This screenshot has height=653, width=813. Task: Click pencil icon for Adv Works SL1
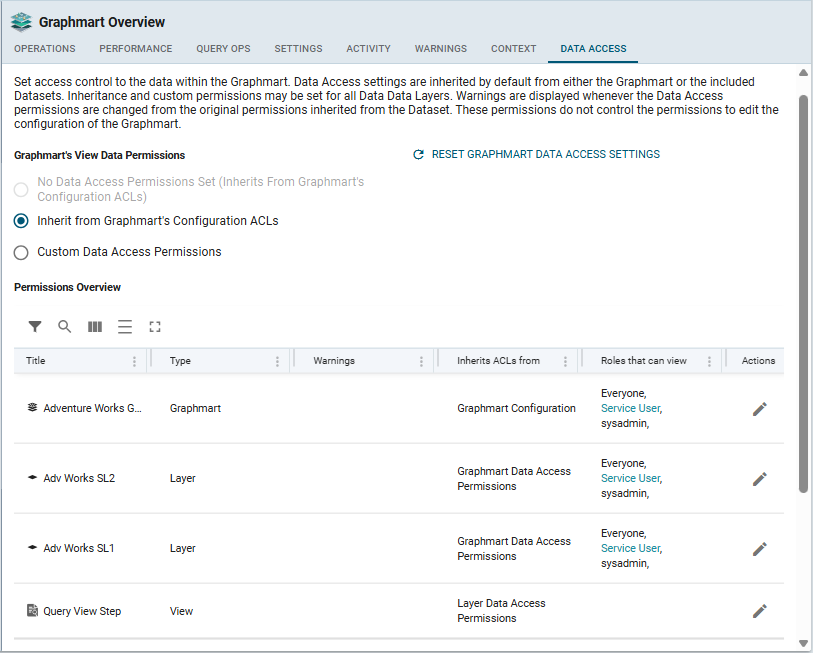tap(759, 549)
